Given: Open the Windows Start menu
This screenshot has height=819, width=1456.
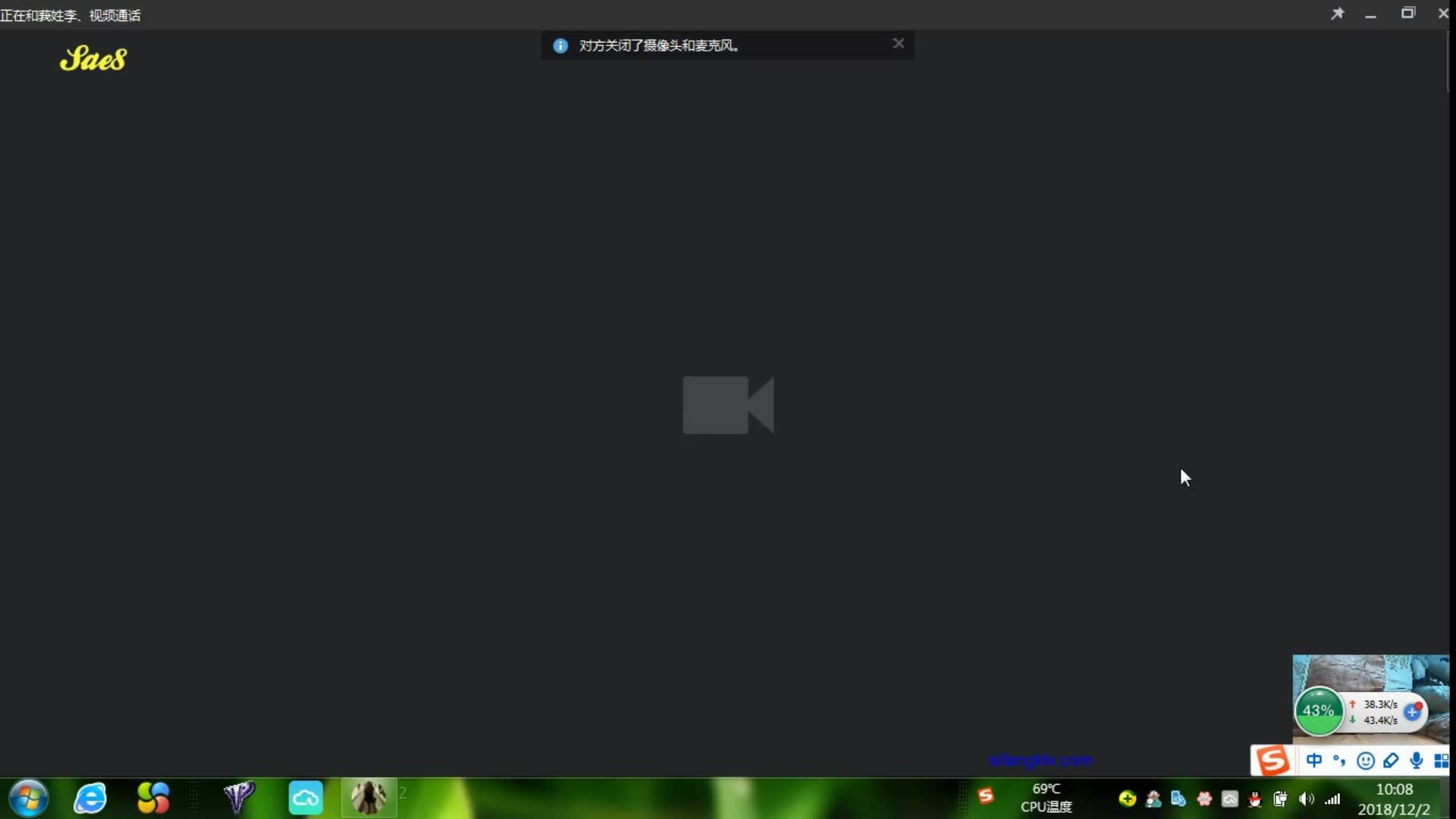Looking at the screenshot, I should (29, 798).
